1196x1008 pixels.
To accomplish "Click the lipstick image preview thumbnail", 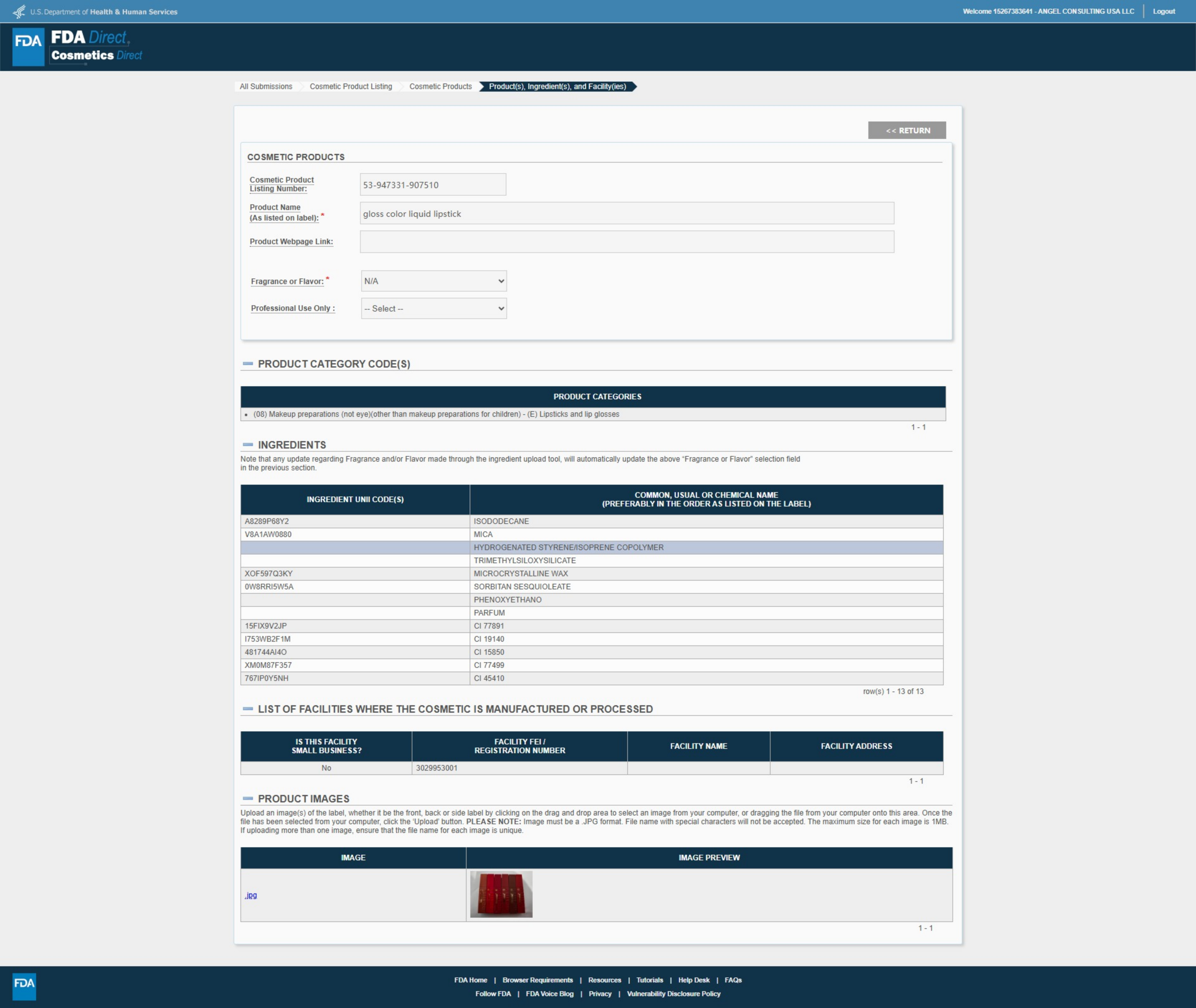I will click(501, 894).
